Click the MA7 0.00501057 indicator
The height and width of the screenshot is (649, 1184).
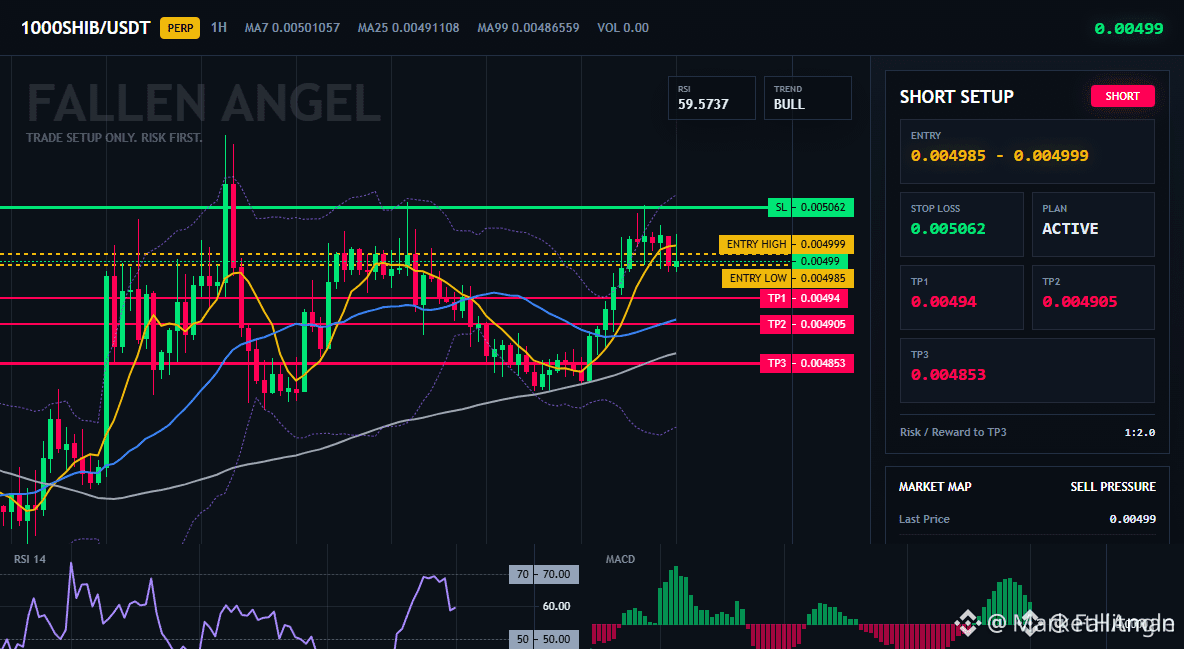coord(292,28)
